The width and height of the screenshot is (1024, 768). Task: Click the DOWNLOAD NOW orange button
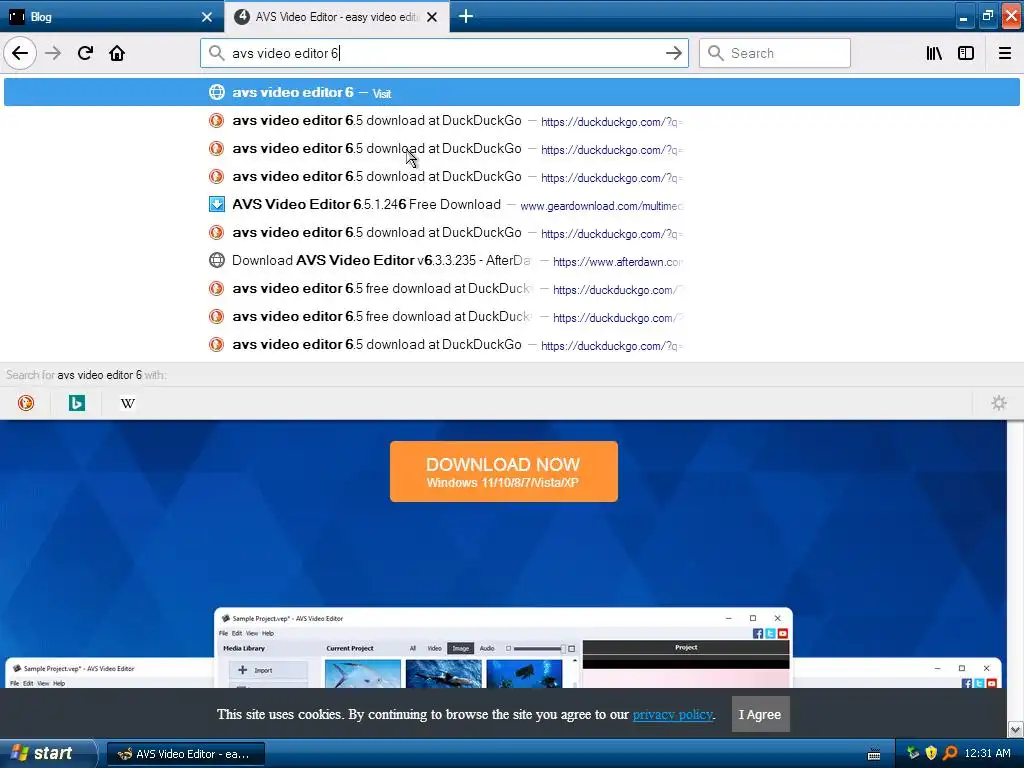pyautogui.click(x=504, y=472)
